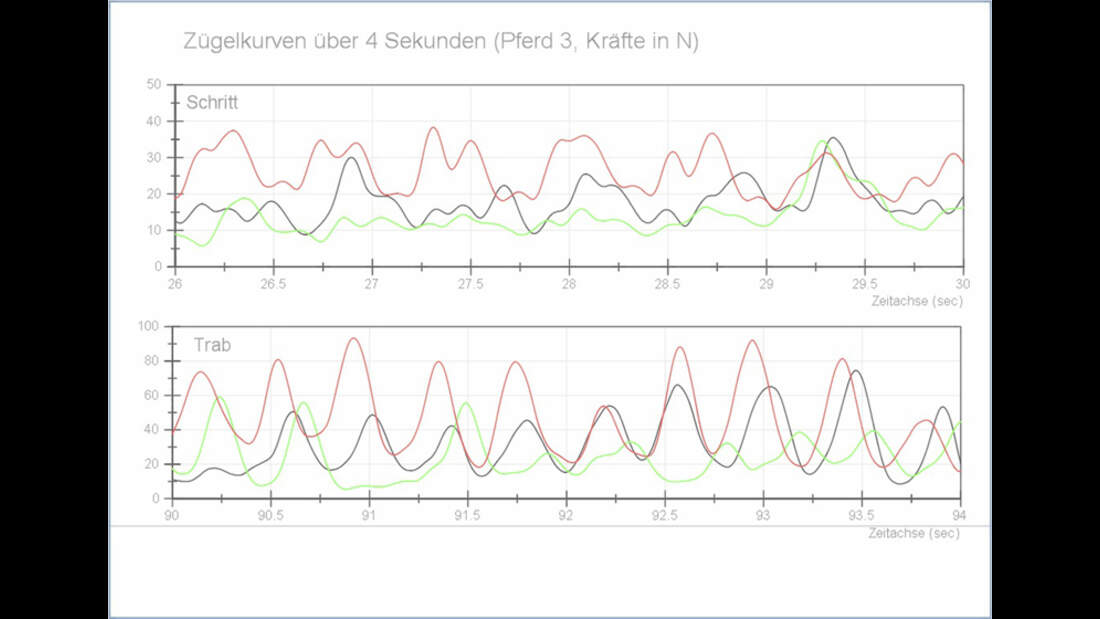Click y-axis value '80' on Trab chart

click(152, 361)
